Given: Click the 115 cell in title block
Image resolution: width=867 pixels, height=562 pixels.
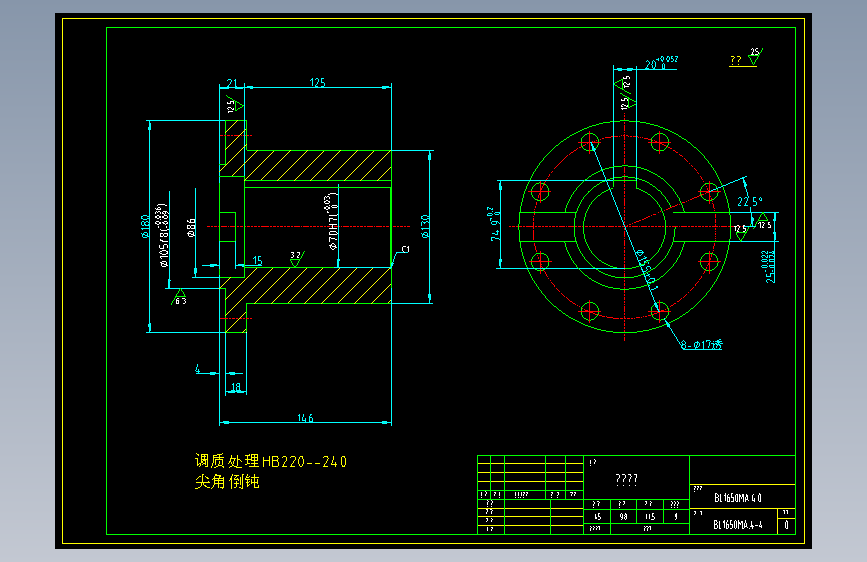Looking at the screenshot, I should click(x=650, y=517).
